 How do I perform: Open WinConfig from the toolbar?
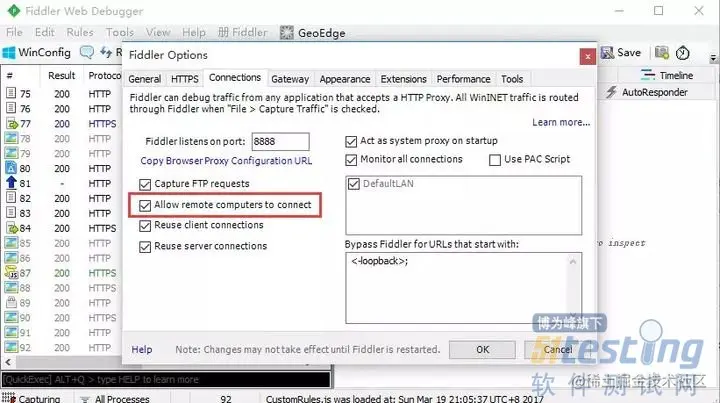point(37,52)
